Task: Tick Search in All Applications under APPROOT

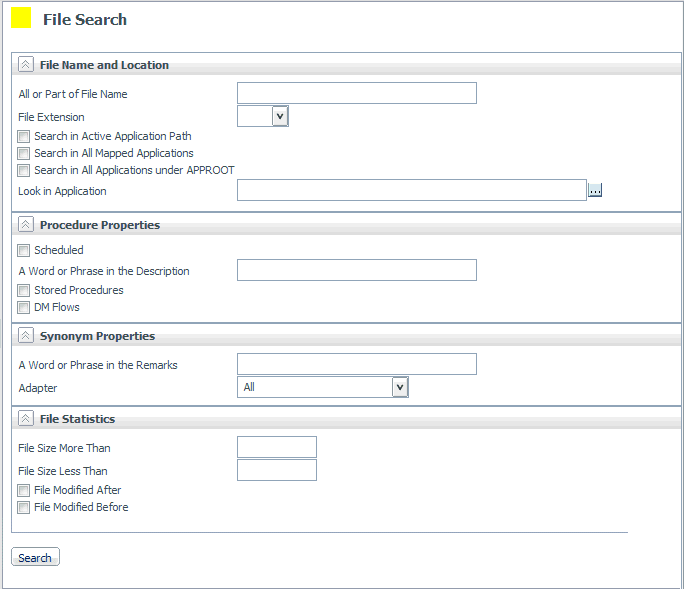Action: click(x=24, y=171)
